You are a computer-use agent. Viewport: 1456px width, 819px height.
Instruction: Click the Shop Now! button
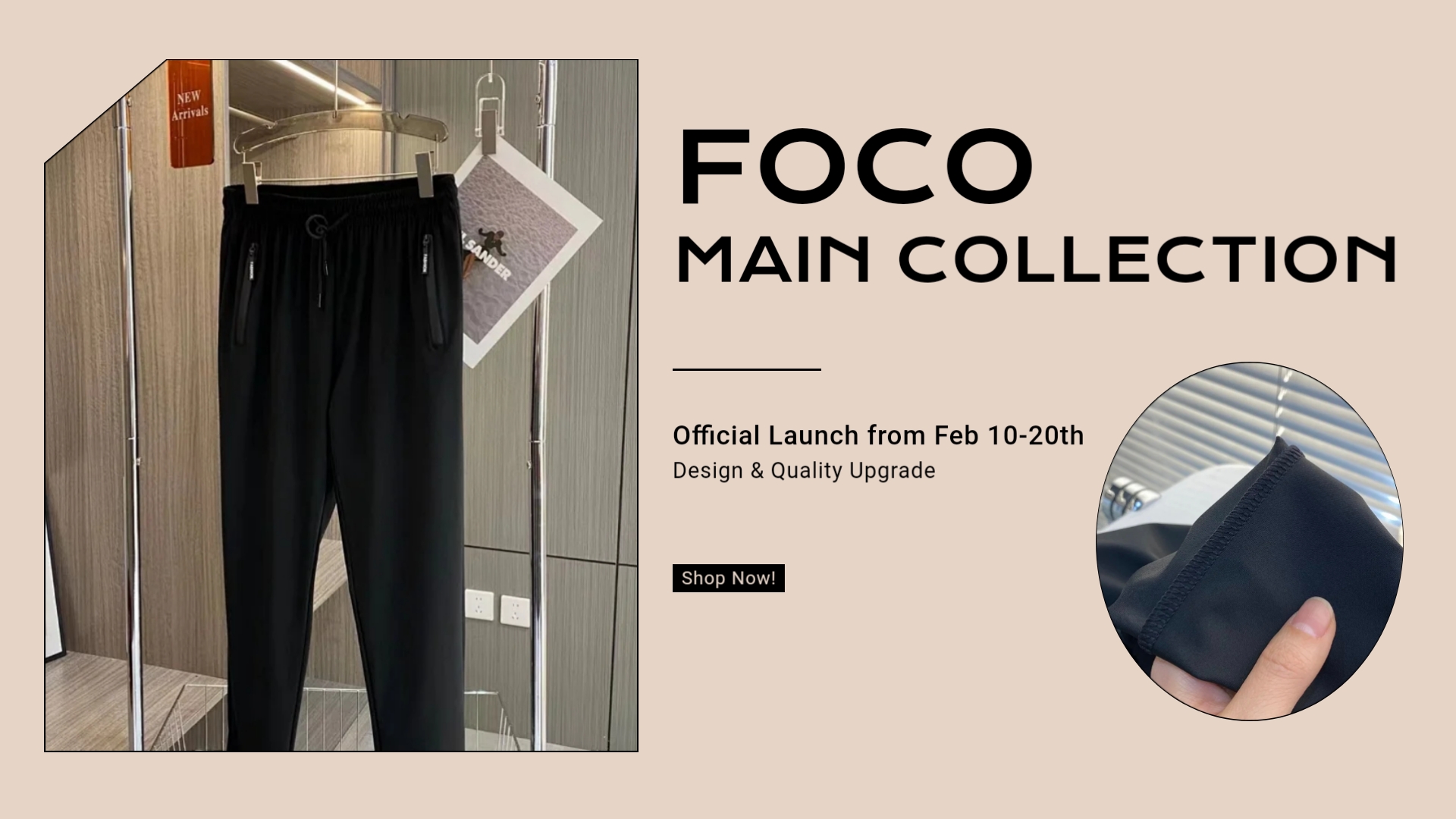[x=728, y=578]
